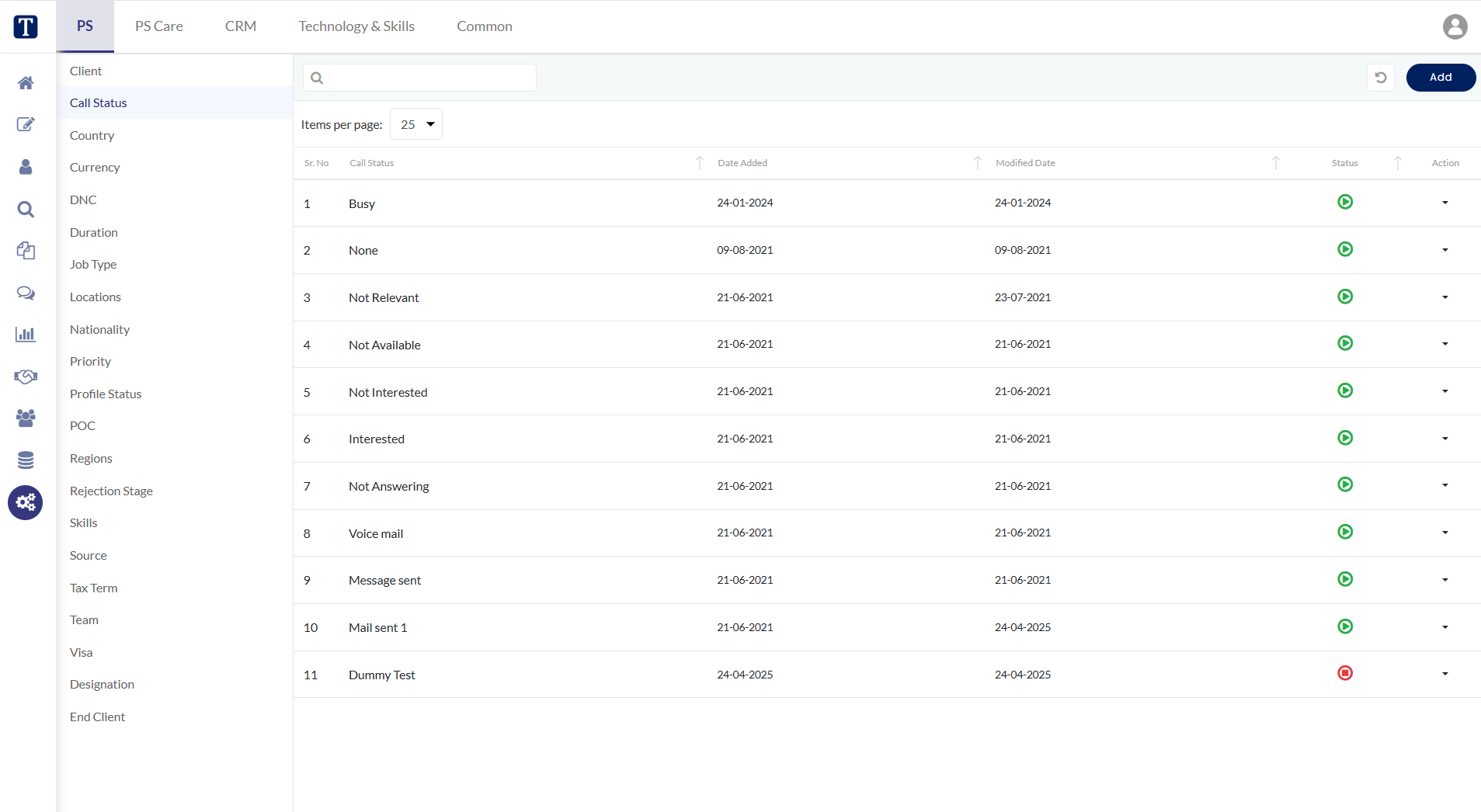
Task: Click the edit pencil sidebar icon
Action: tap(26, 124)
